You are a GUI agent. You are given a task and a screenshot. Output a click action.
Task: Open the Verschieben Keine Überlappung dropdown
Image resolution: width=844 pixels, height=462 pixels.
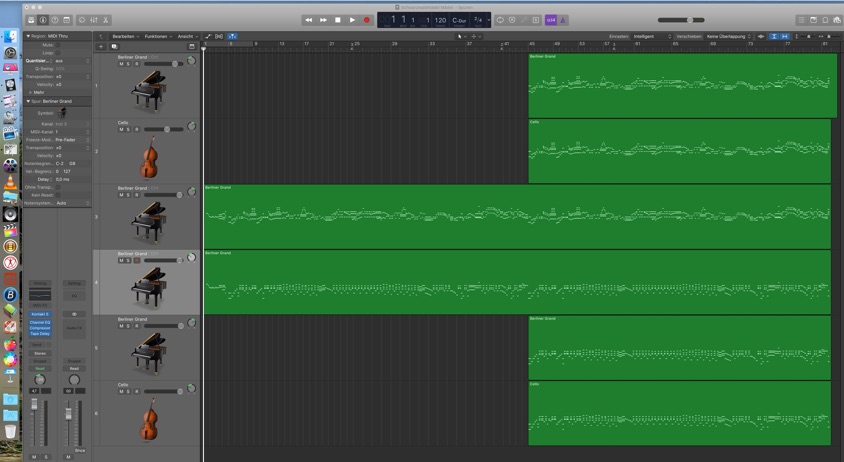tap(727, 36)
